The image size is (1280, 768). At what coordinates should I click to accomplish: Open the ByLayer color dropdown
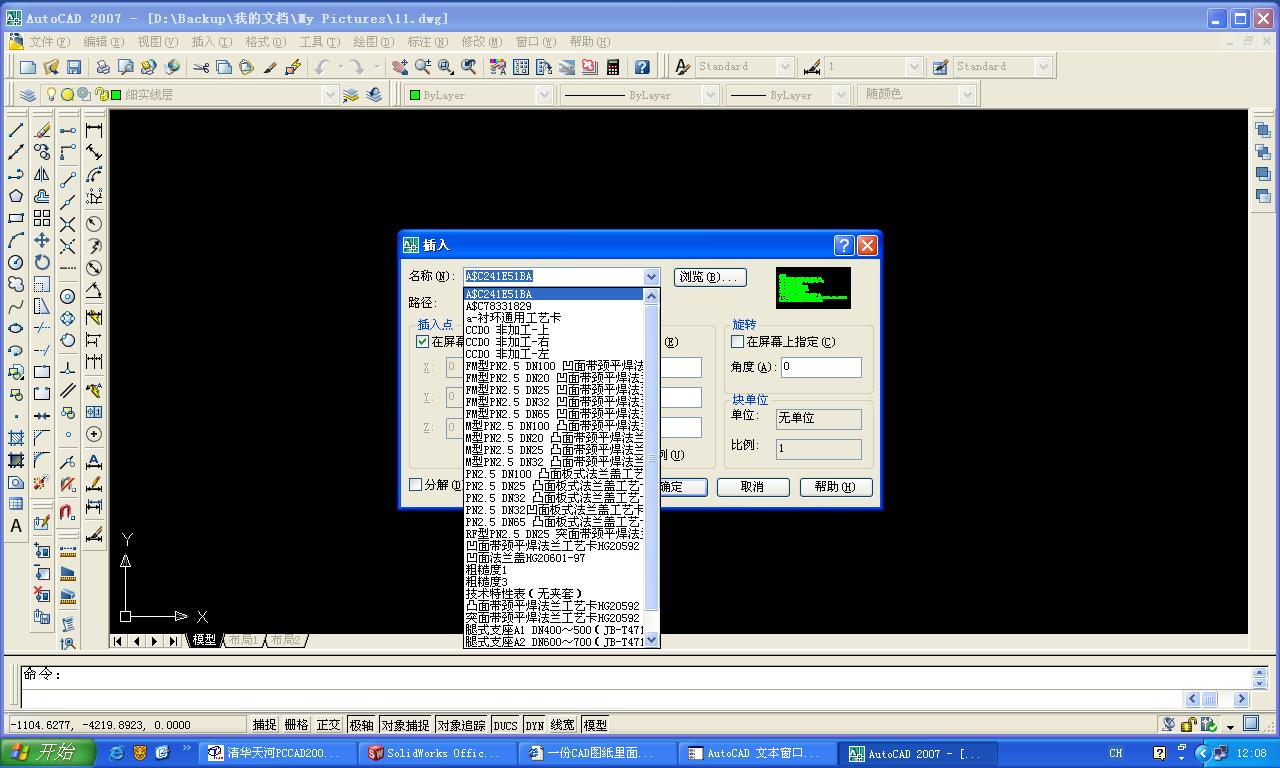[x=544, y=95]
